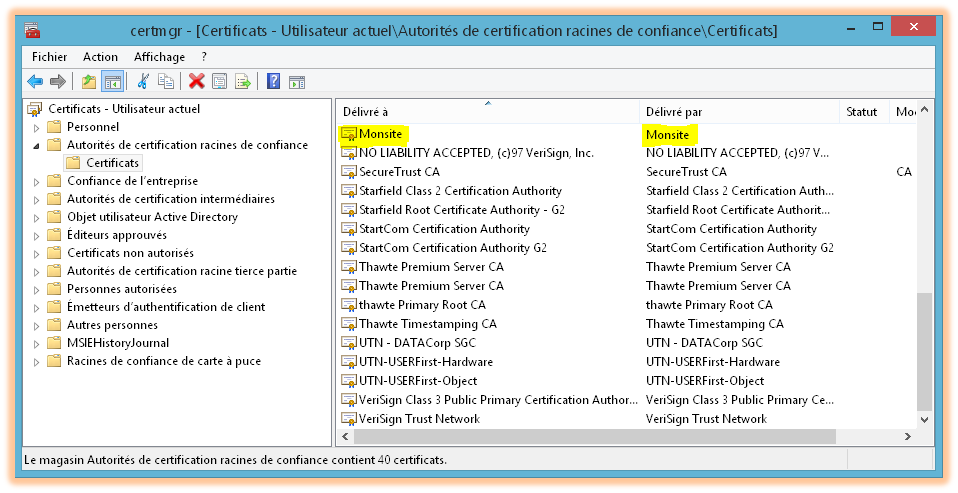
Task: Click certificate icon of Monsite row
Action: 349,134
